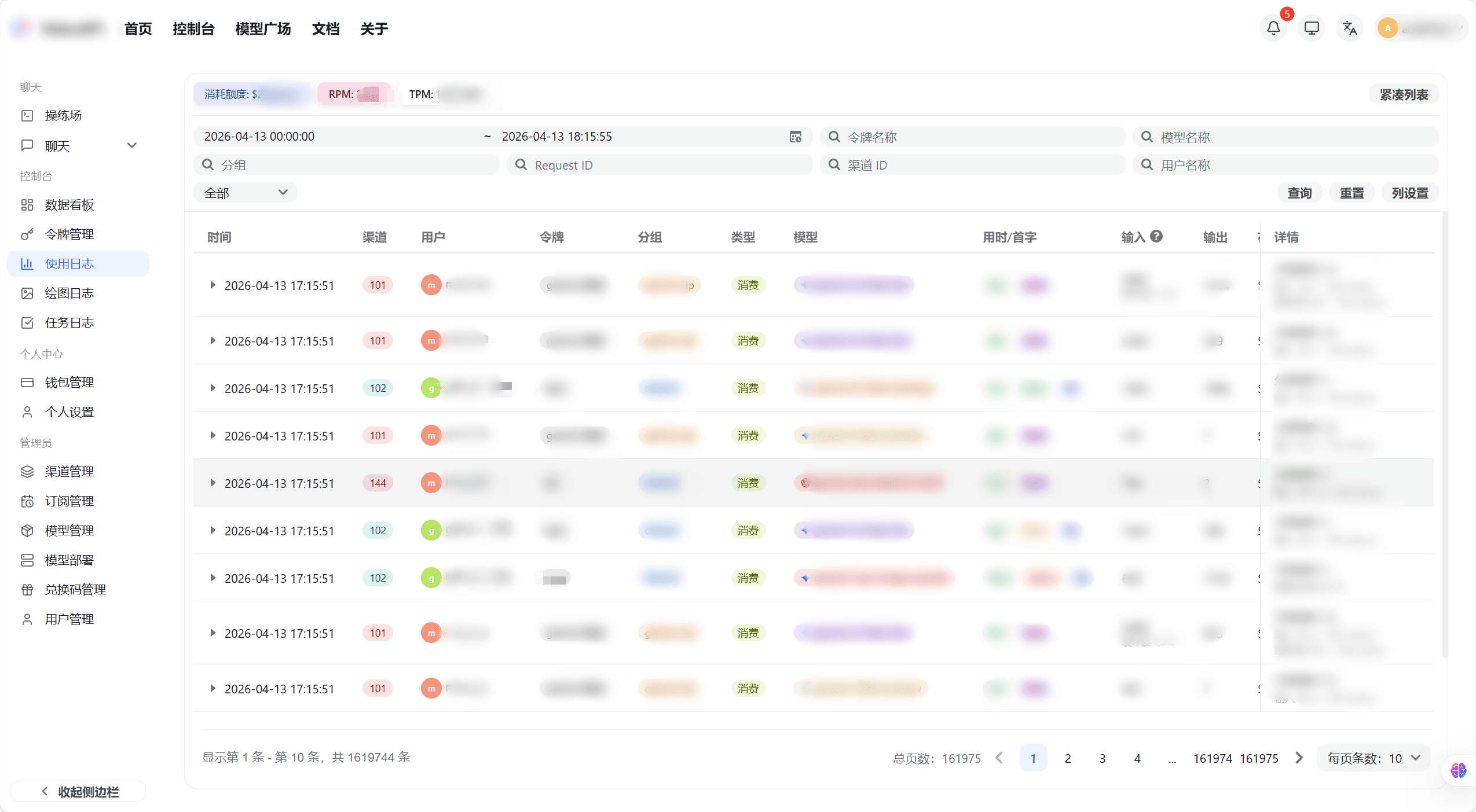The image size is (1476, 812).
Task: Open 文档 in the top navigation
Action: (x=325, y=29)
